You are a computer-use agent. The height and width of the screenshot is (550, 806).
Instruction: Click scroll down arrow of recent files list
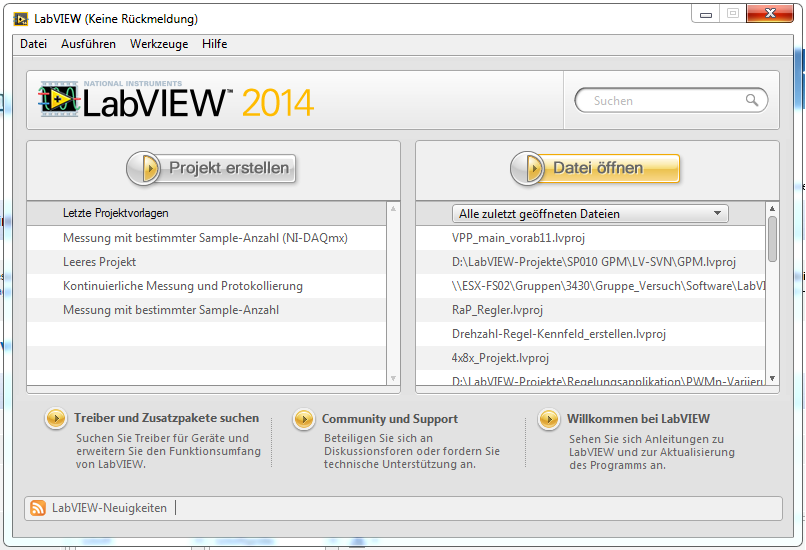coord(772,379)
